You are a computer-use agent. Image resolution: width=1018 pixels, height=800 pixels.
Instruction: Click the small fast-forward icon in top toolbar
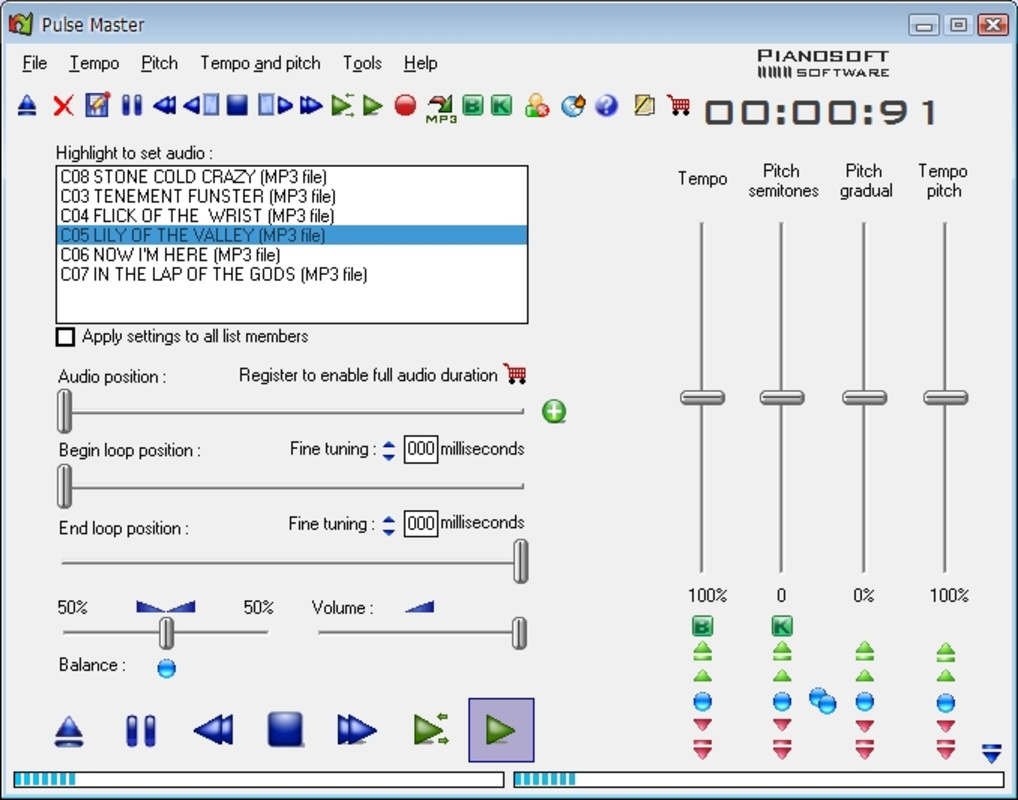tap(312, 105)
